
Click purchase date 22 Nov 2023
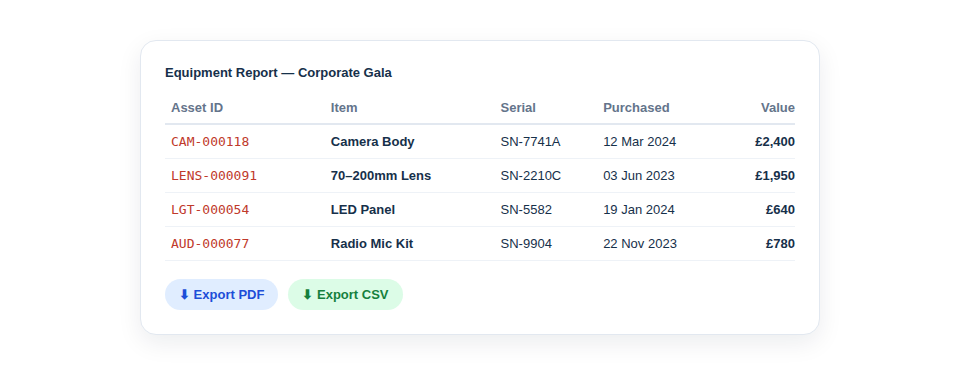tap(640, 244)
